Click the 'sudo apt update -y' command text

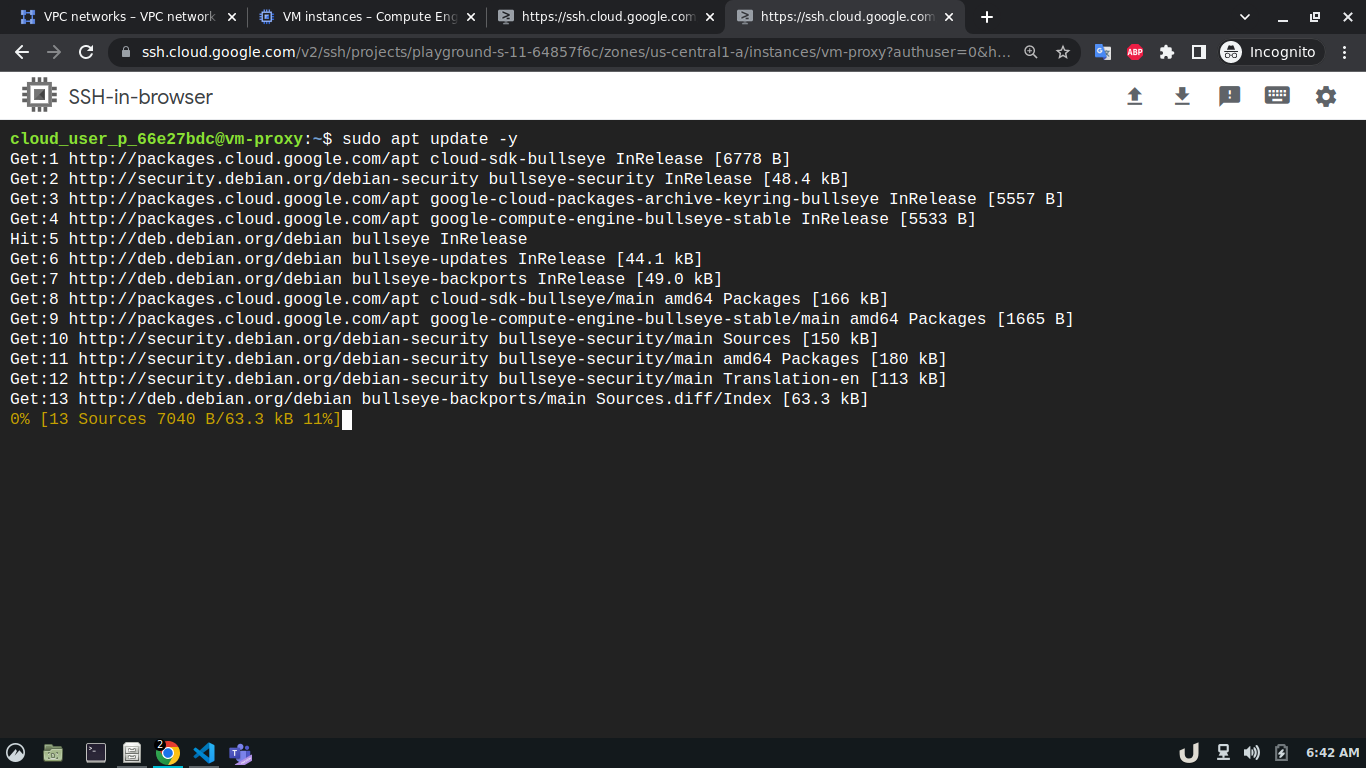pos(430,139)
